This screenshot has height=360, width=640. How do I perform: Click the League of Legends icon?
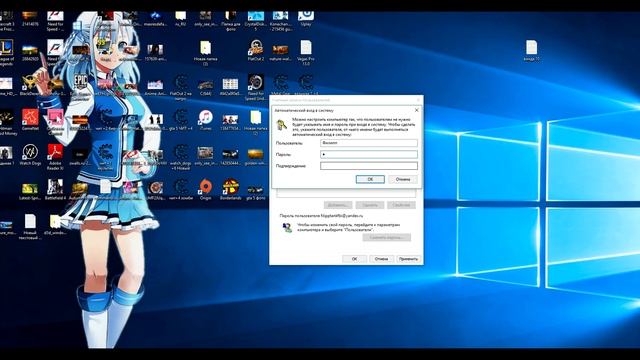6,48
